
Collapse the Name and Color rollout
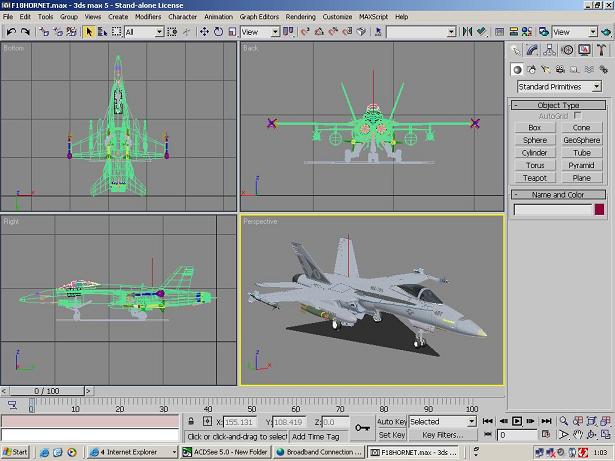(558, 195)
